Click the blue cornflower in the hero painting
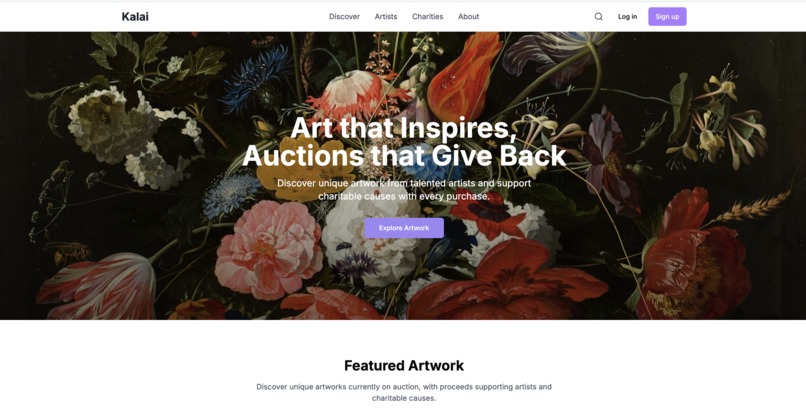806x410 pixels. click(256, 78)
